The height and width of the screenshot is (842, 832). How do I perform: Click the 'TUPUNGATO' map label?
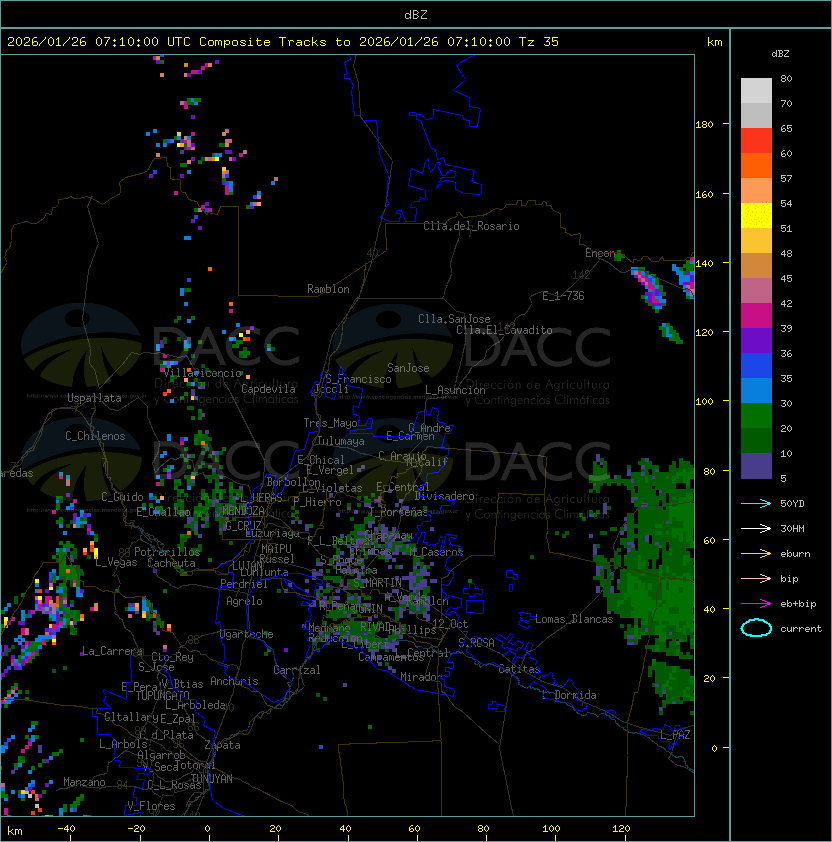point(163,696)
